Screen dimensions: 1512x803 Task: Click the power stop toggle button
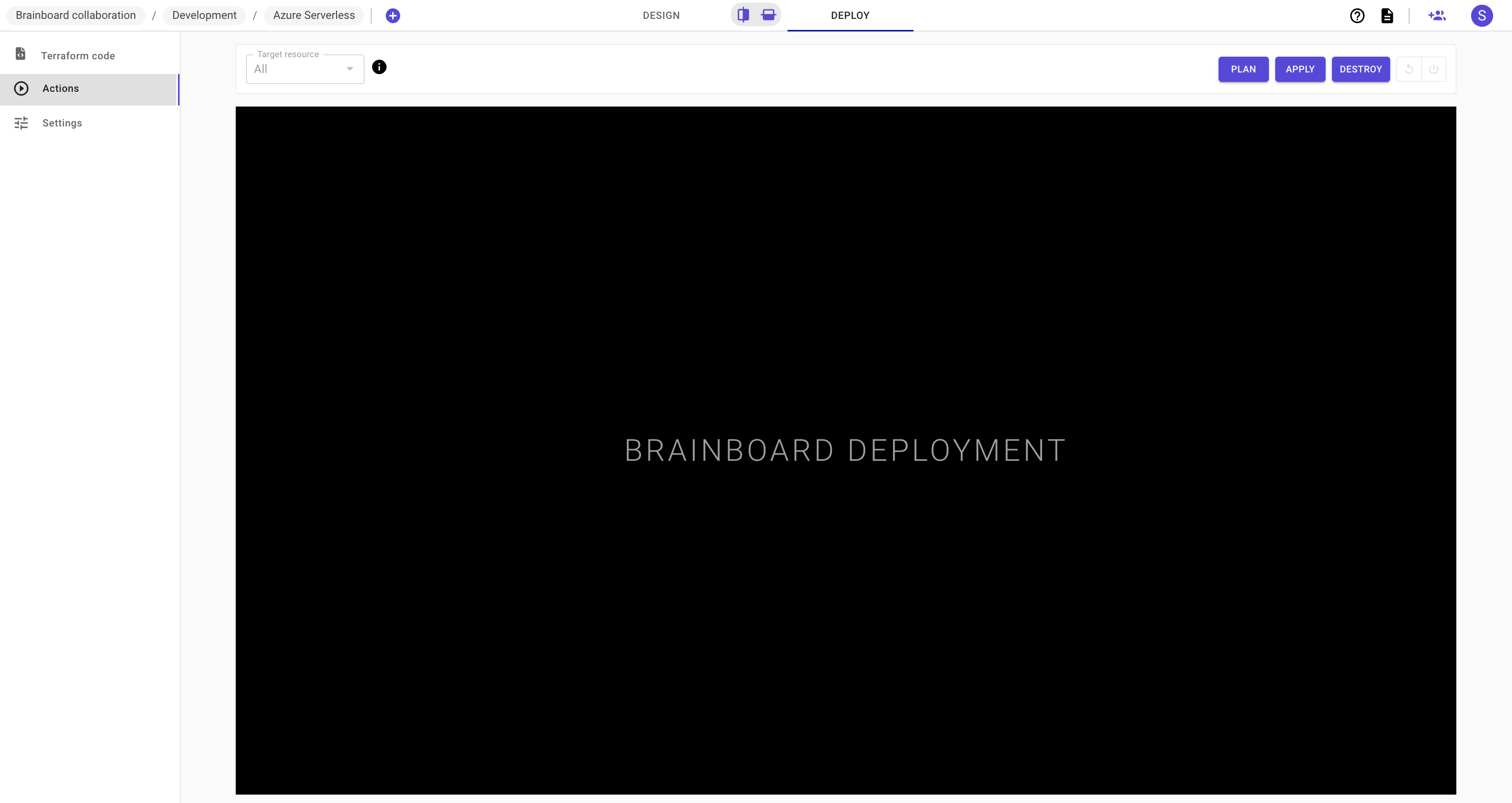pyautogui.click(x=1434, y=69)
